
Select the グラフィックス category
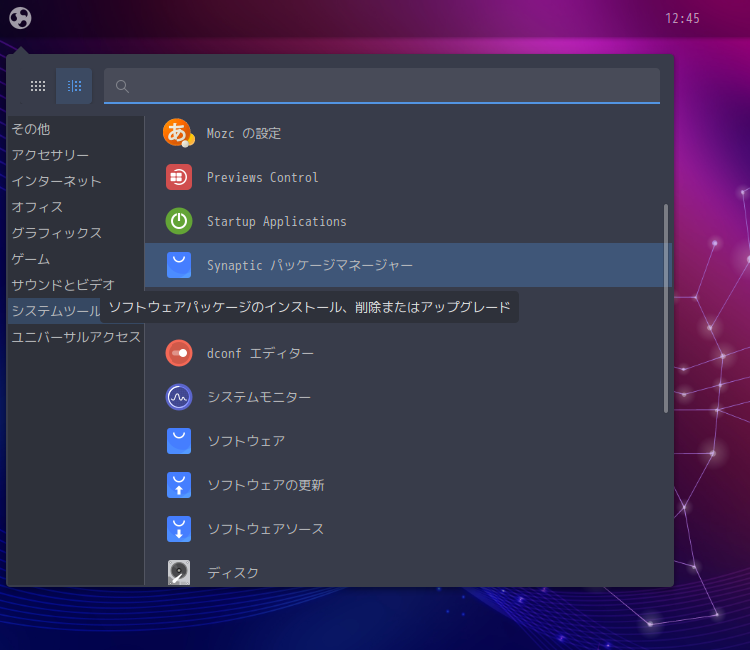[76, 233]
